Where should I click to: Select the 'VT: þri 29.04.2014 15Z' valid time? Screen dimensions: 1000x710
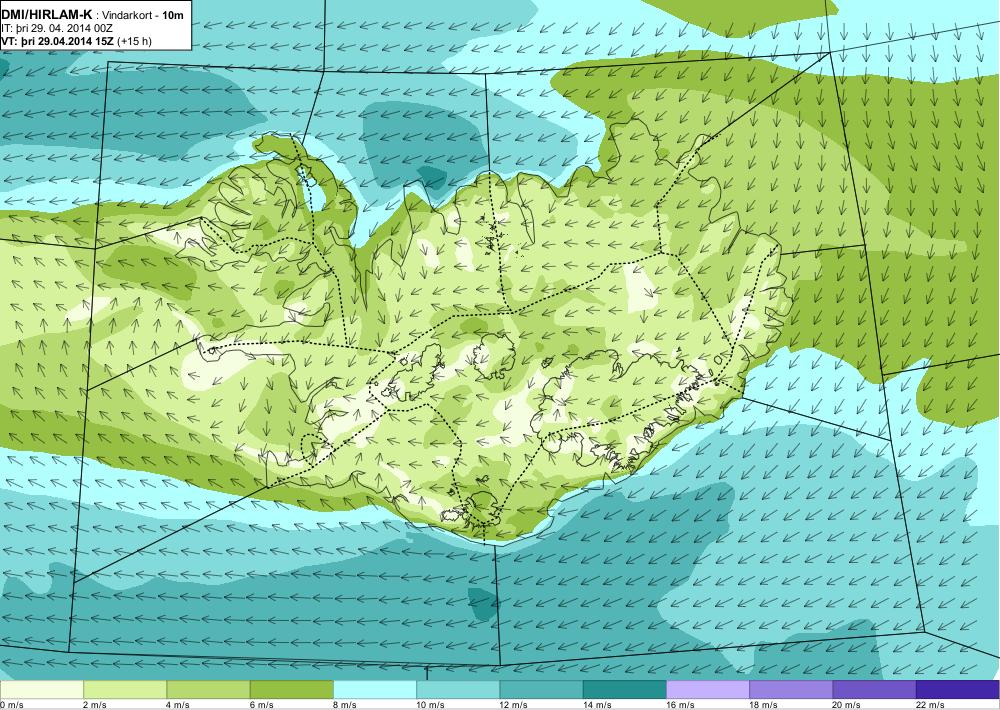(57, 41)
